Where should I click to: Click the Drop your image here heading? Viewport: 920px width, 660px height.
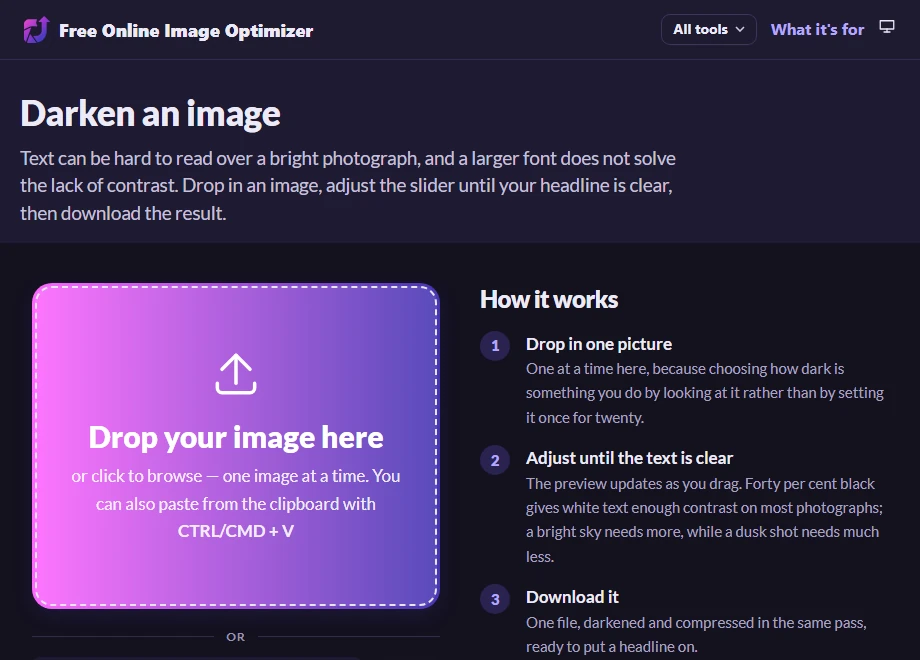[x=236, y=437]
